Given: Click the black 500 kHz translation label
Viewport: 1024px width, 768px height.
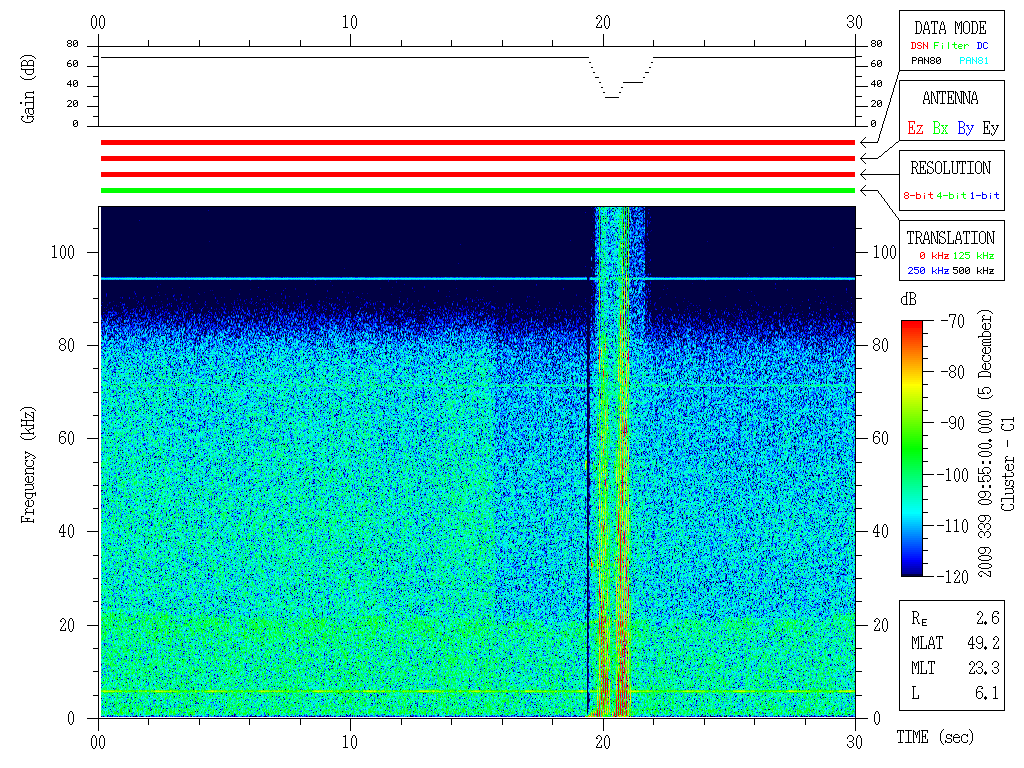Looking at the screenshot, I should 973,270.
